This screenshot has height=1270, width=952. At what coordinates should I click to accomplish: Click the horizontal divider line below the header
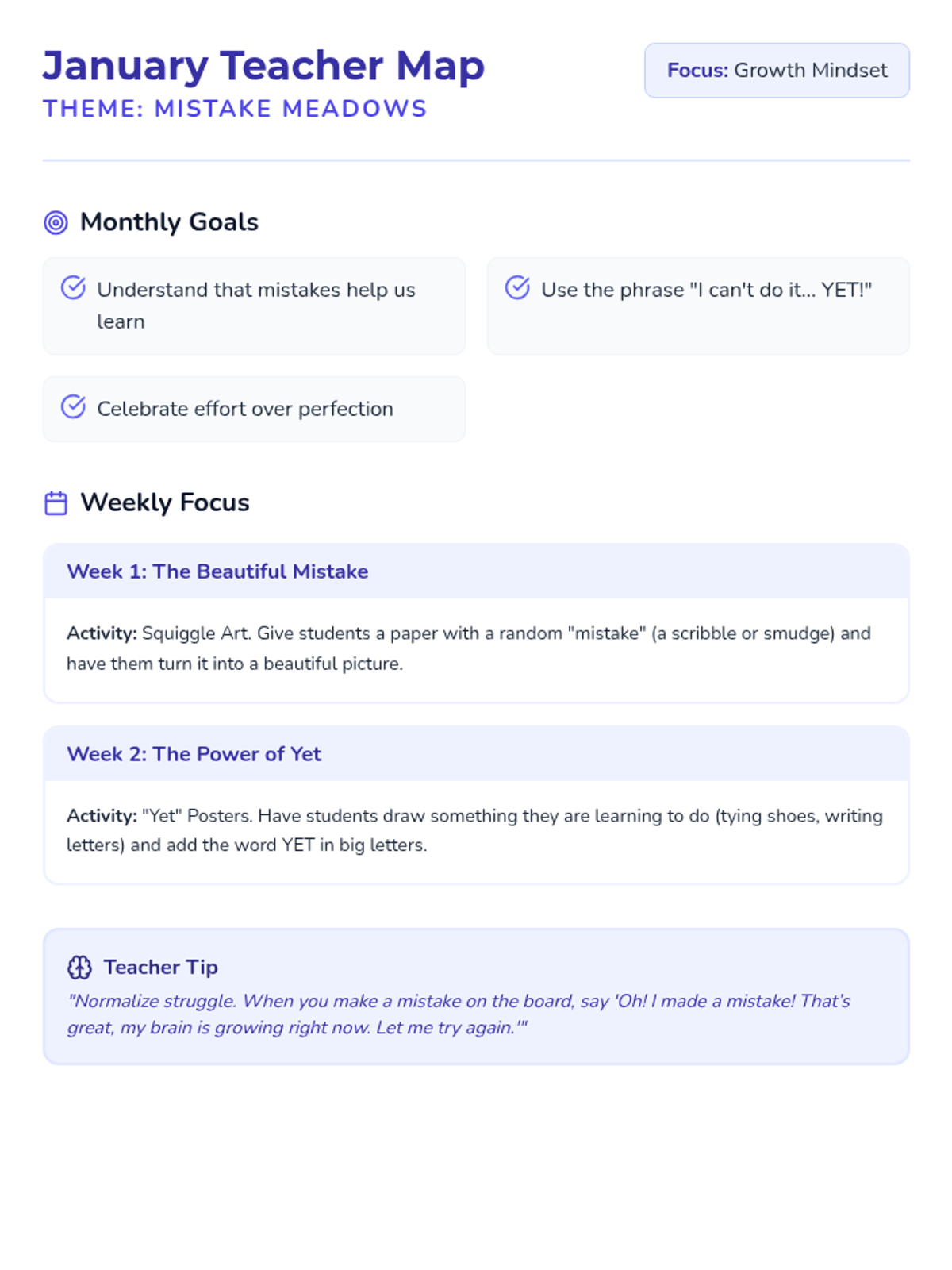(476, 160)
